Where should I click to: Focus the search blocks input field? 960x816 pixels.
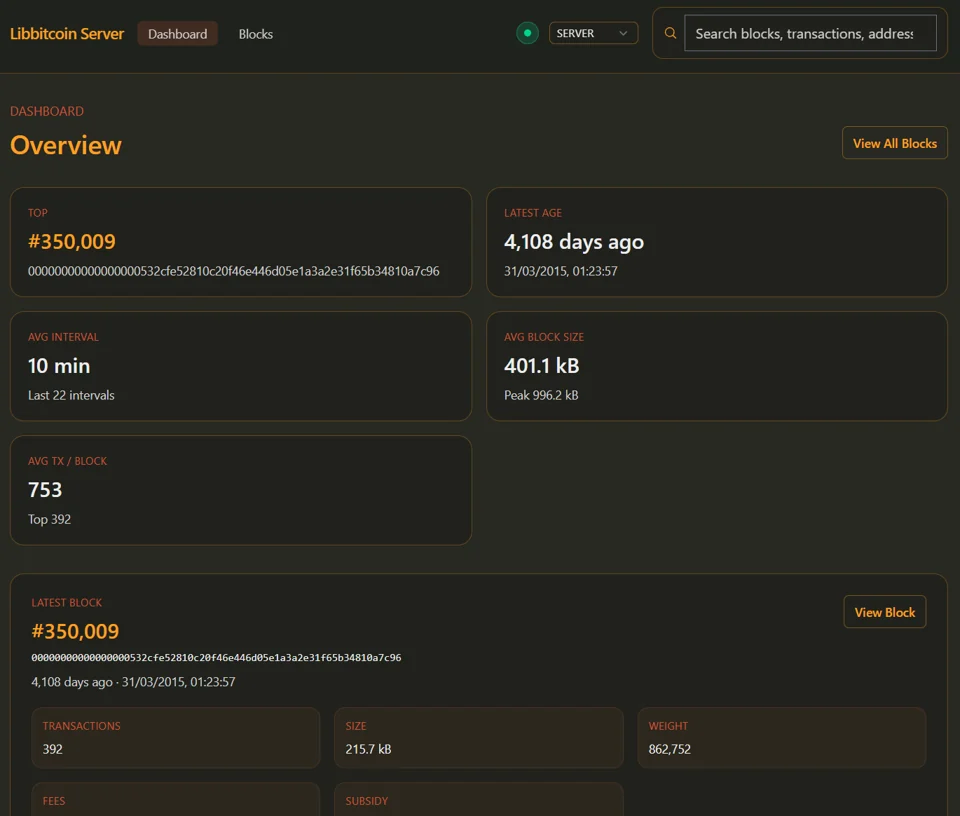click(810, 33)
